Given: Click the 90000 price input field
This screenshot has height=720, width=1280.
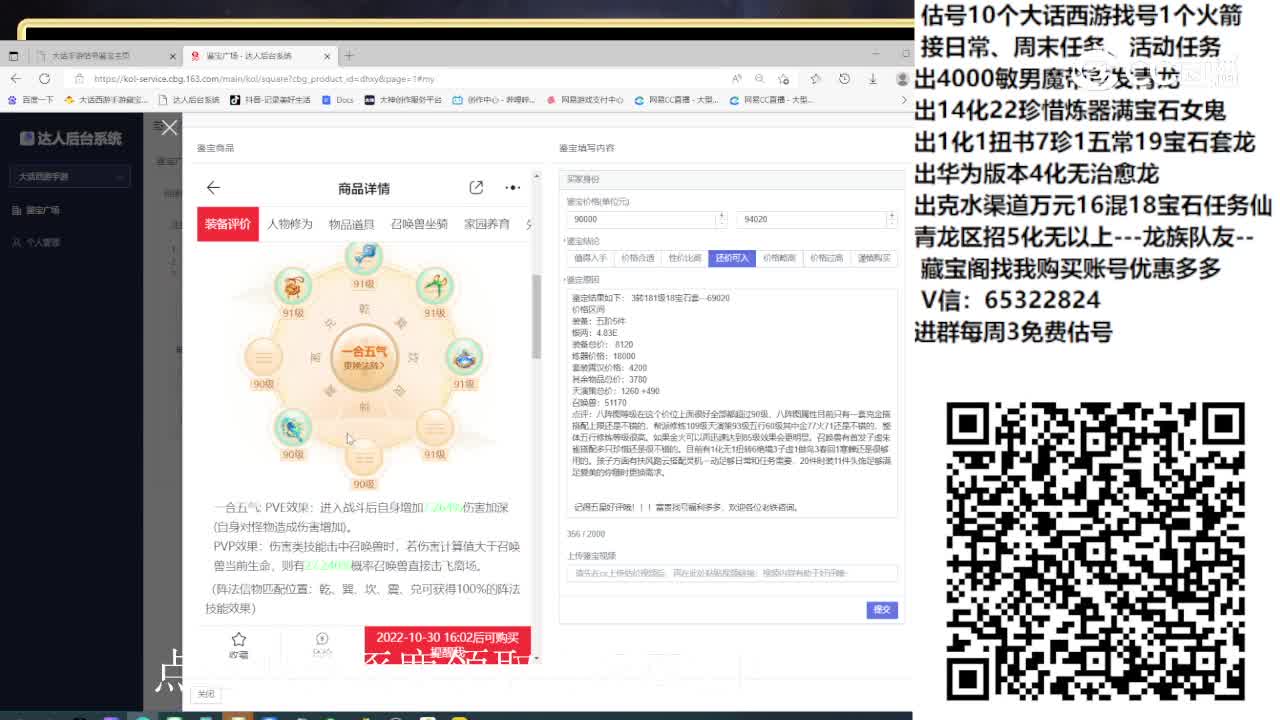Looking at the screenshot, I should [x=641, y=219].
